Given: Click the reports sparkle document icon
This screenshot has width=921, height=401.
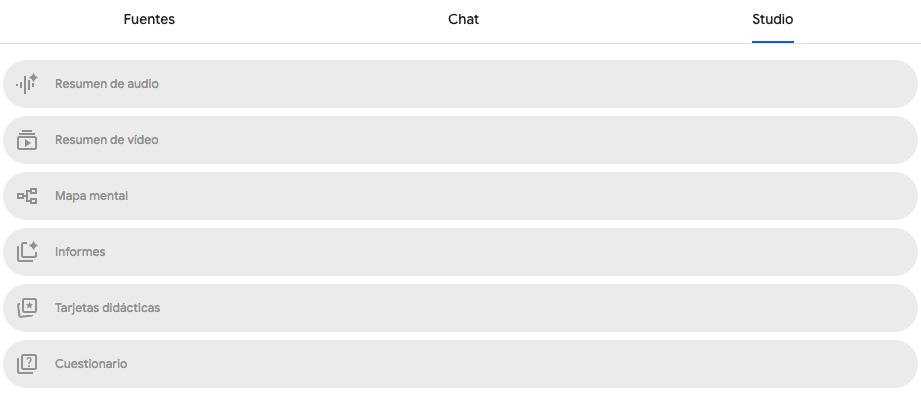Looking at the screenshot, I should tap(27, 252).
